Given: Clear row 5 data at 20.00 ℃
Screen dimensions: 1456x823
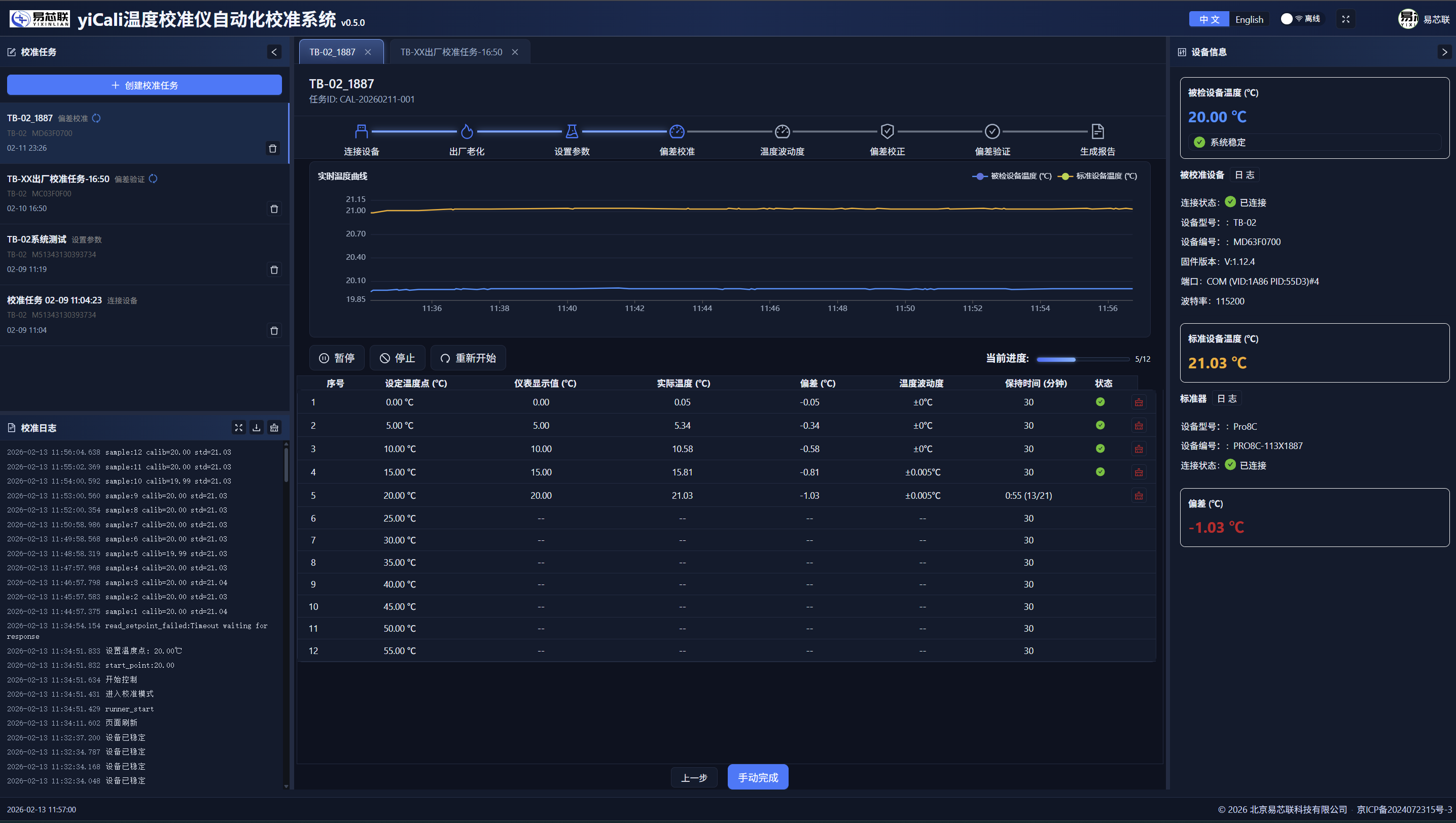Looking at the screenshot, I should 1139,496.
